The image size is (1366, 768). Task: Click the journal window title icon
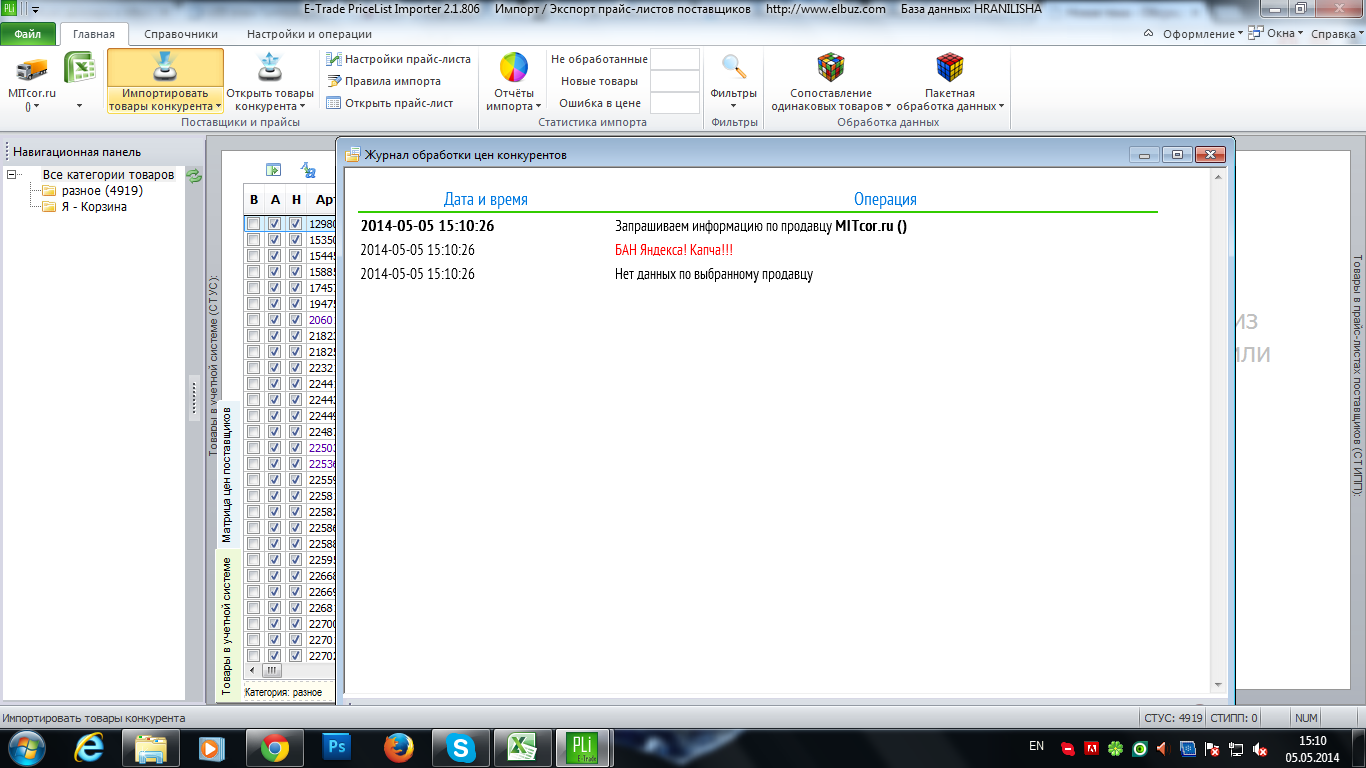353,155
